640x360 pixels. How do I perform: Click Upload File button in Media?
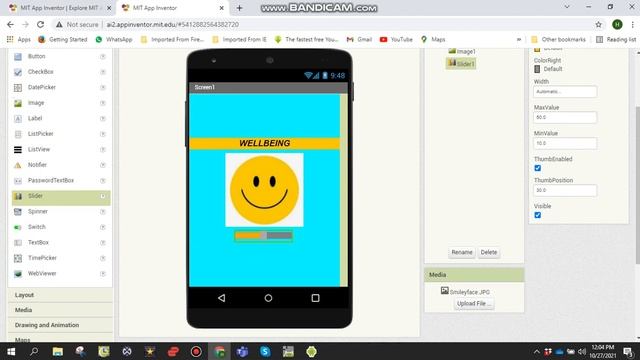coord(473,304)
